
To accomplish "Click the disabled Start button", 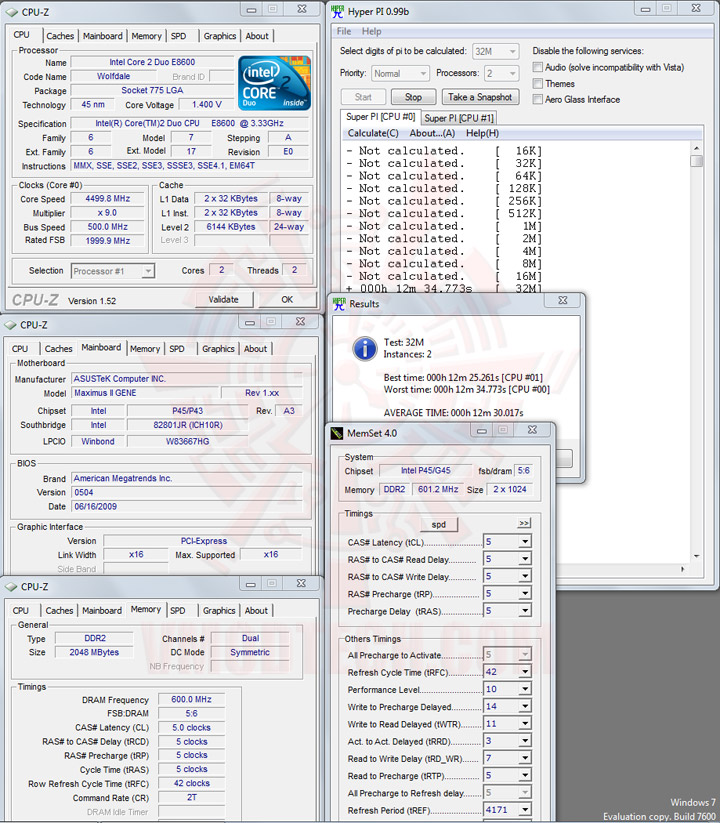I will tap(363, 97).
